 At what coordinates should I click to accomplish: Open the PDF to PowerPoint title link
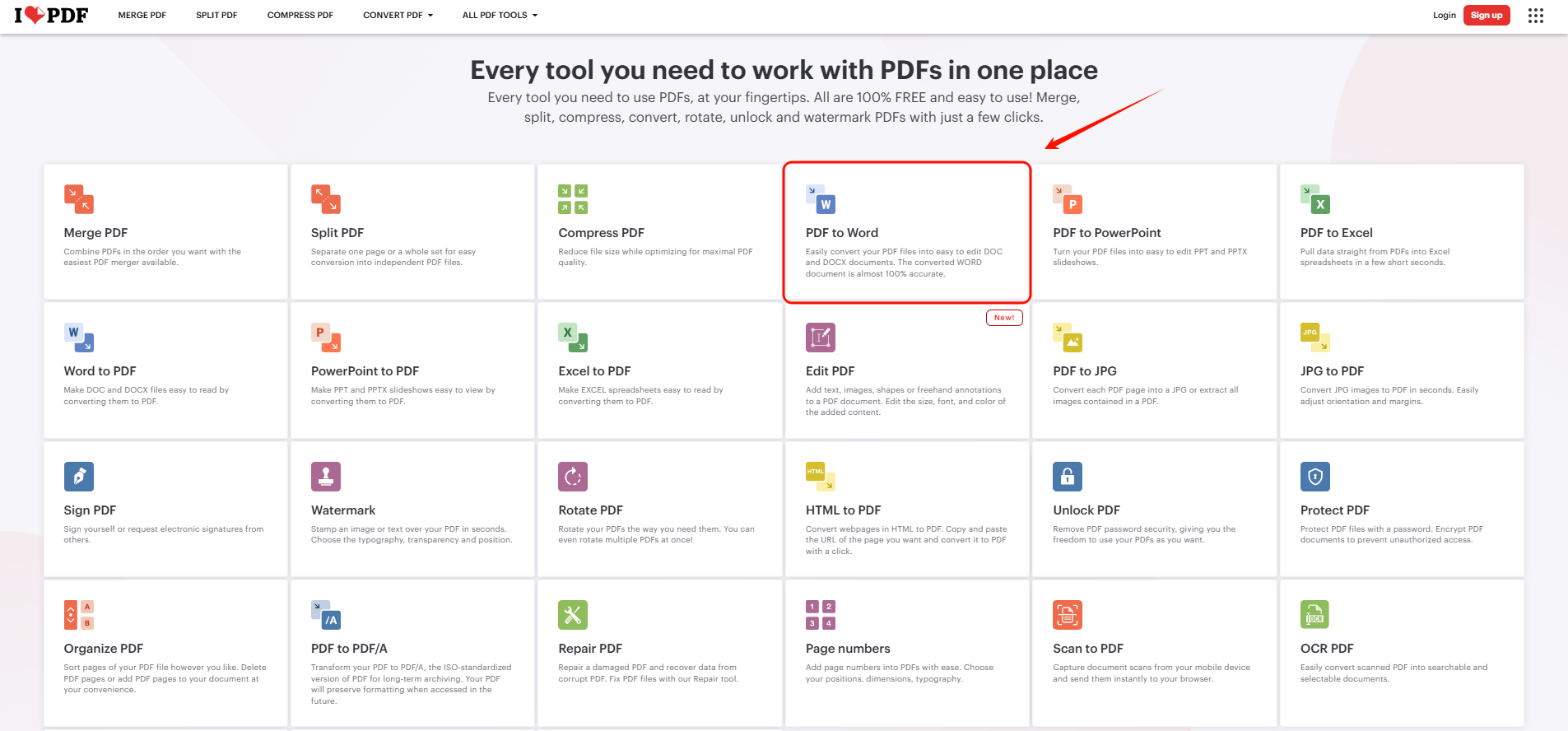coord(1107,233)
